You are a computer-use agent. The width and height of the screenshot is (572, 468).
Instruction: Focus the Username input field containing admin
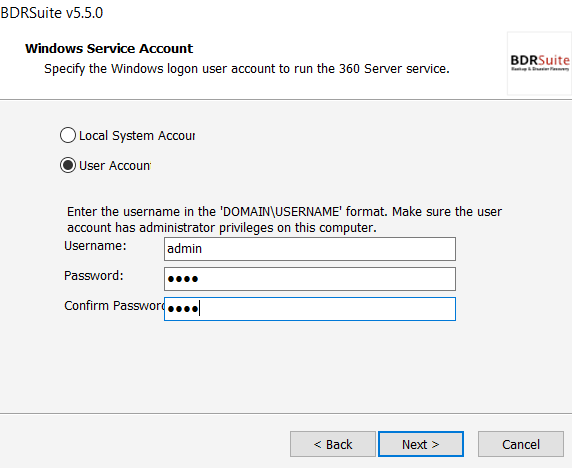coord(310,249)
